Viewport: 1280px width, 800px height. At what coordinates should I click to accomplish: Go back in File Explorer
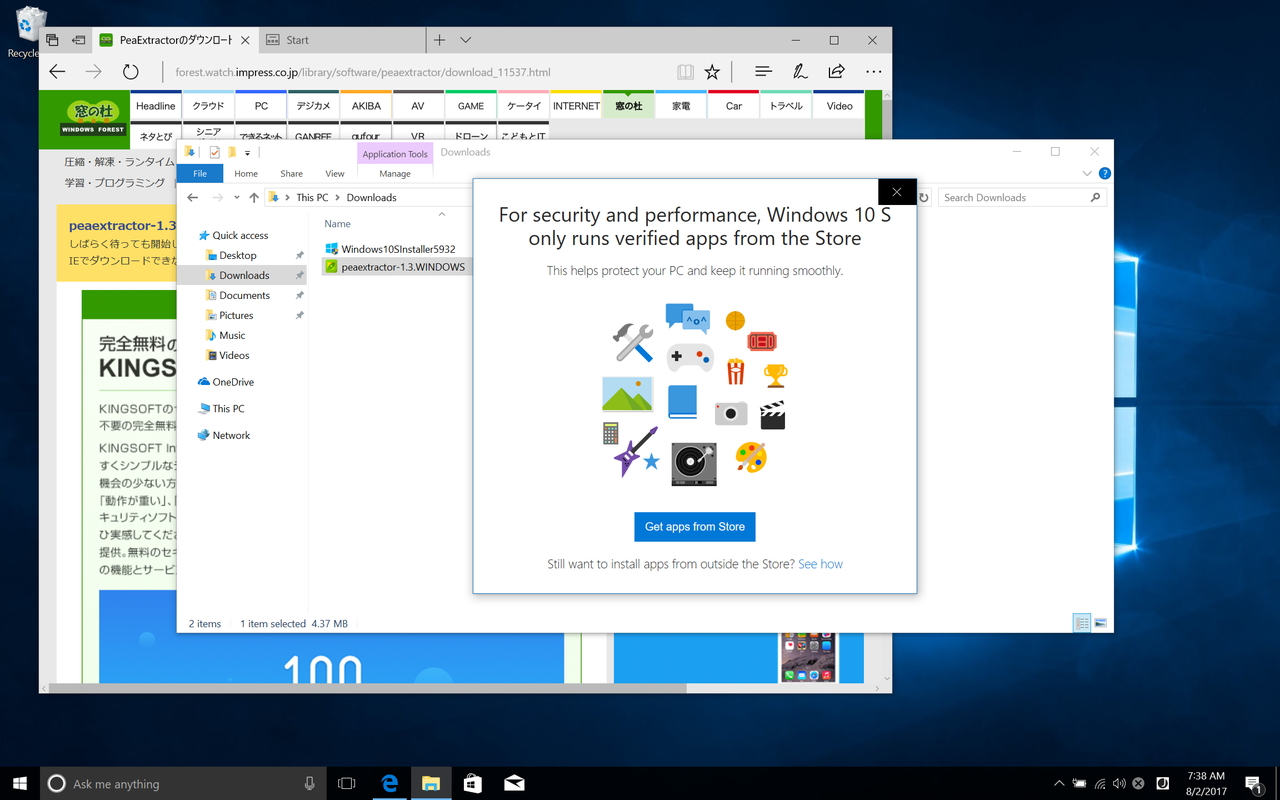tap(193, 197)
